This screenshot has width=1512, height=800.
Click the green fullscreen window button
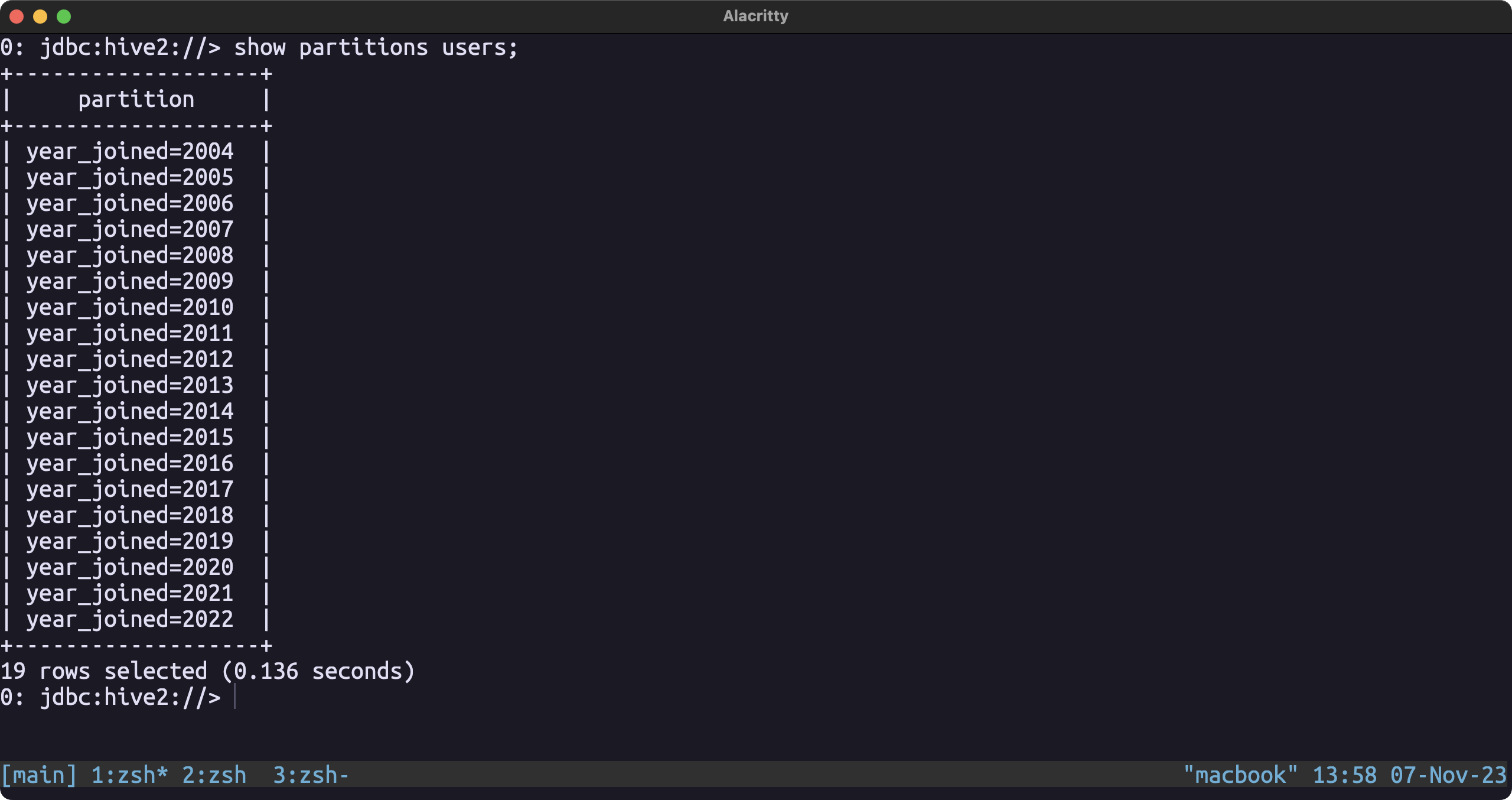(64, 17)
